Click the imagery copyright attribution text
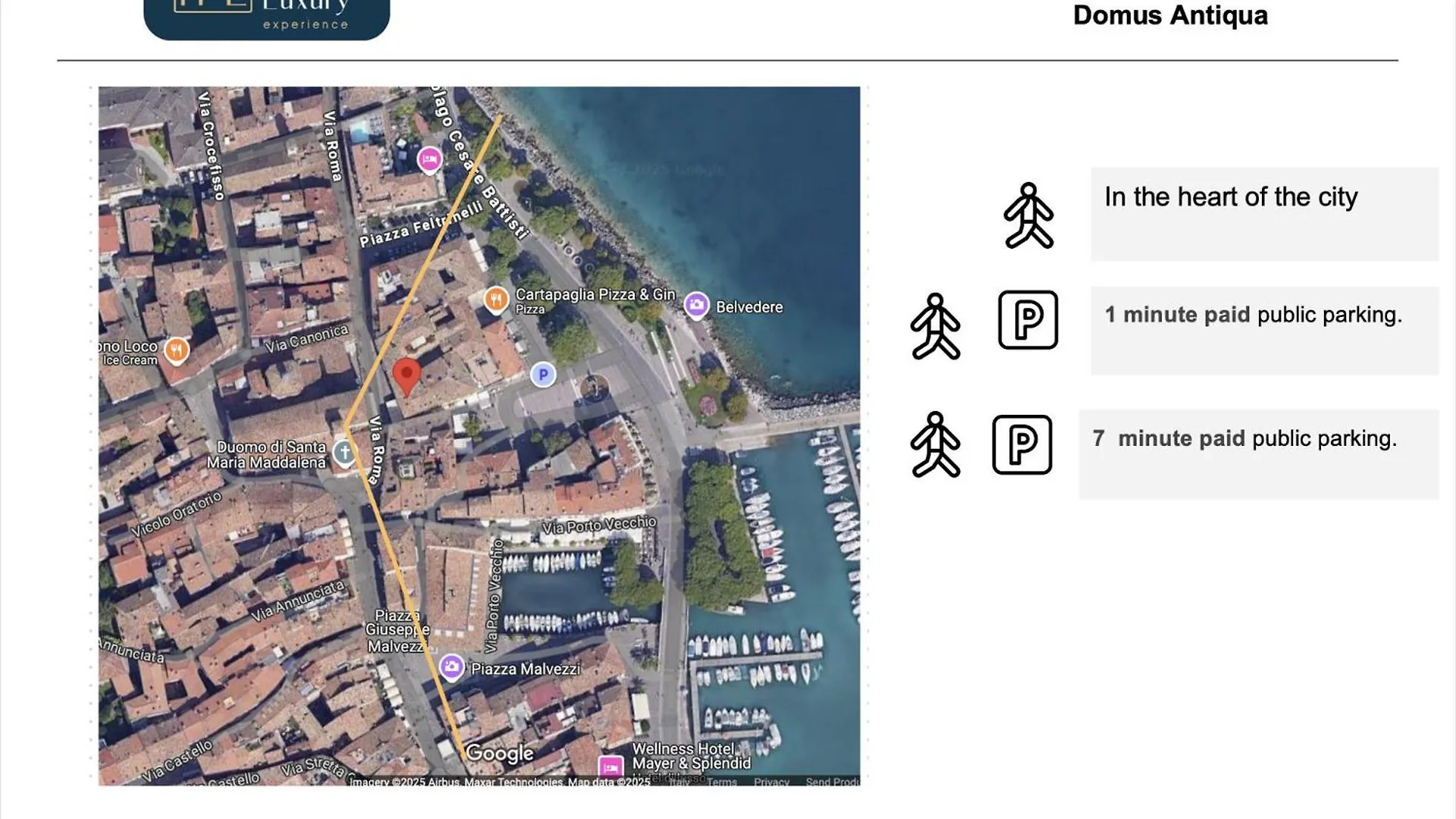 [500, 782]
